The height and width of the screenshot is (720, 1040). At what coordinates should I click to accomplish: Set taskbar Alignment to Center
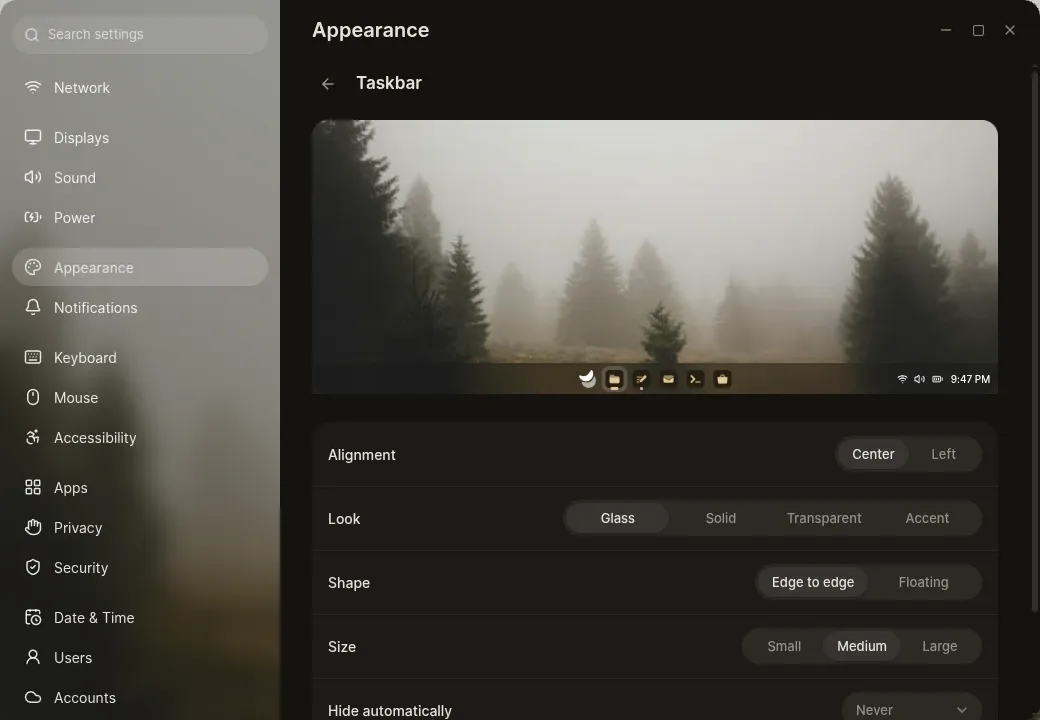[873, 454]
